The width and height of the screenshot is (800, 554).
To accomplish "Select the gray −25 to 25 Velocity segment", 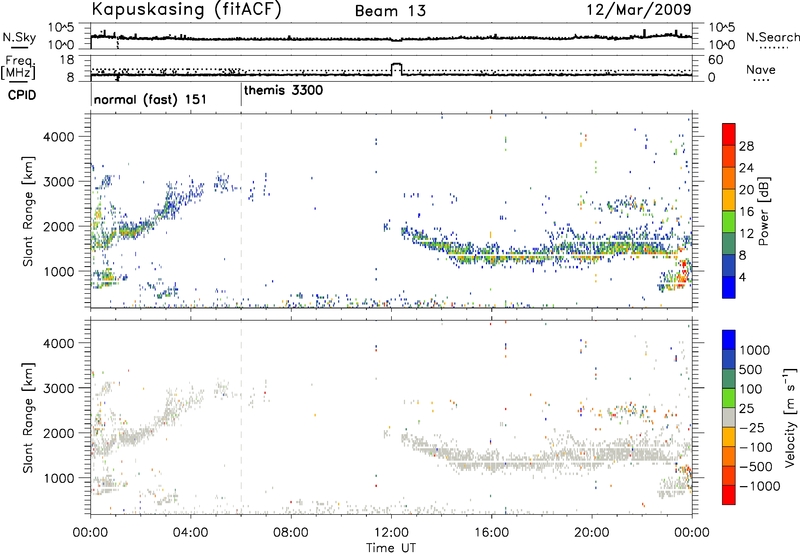I will point(729,417).
